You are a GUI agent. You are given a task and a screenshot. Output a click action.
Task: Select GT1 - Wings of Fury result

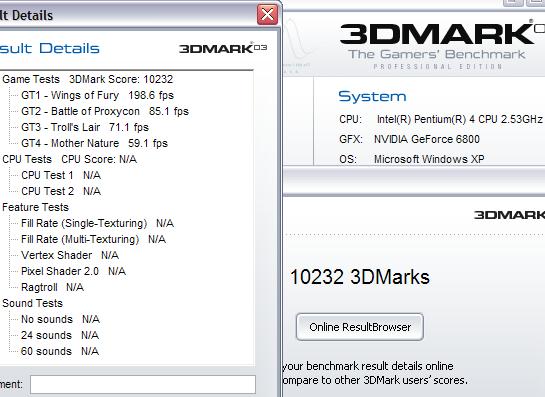pos(97,95)
